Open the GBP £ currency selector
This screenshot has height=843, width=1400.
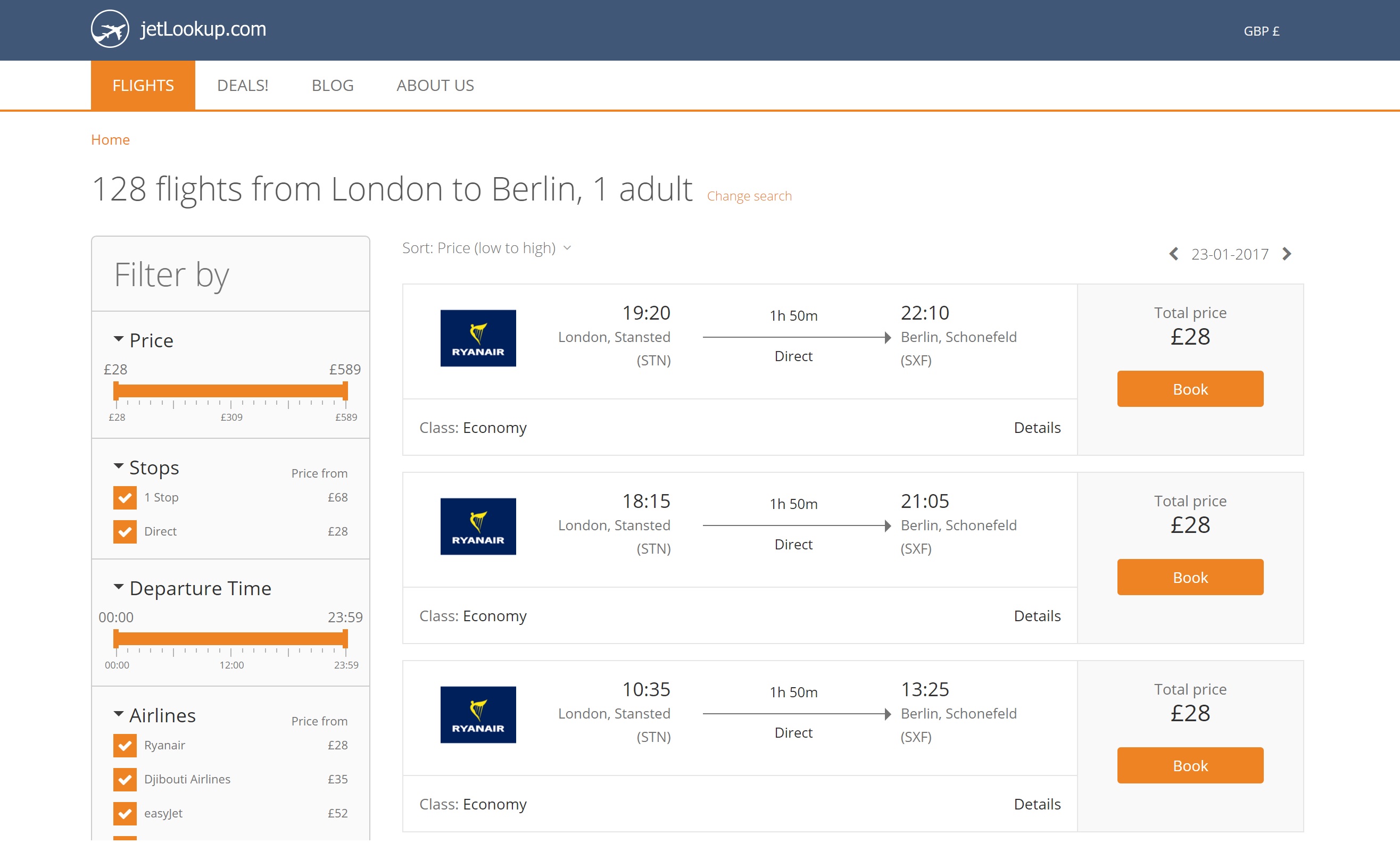click(1261, 31)
